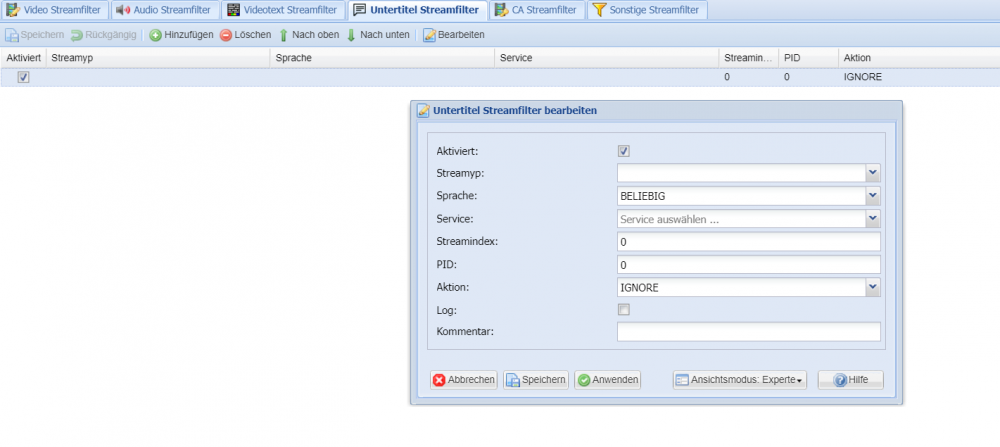Click Bearbeiten in the toolbar
This screenshot has width=1000, height=447.
pyautogui.click(x=453, y=35)
